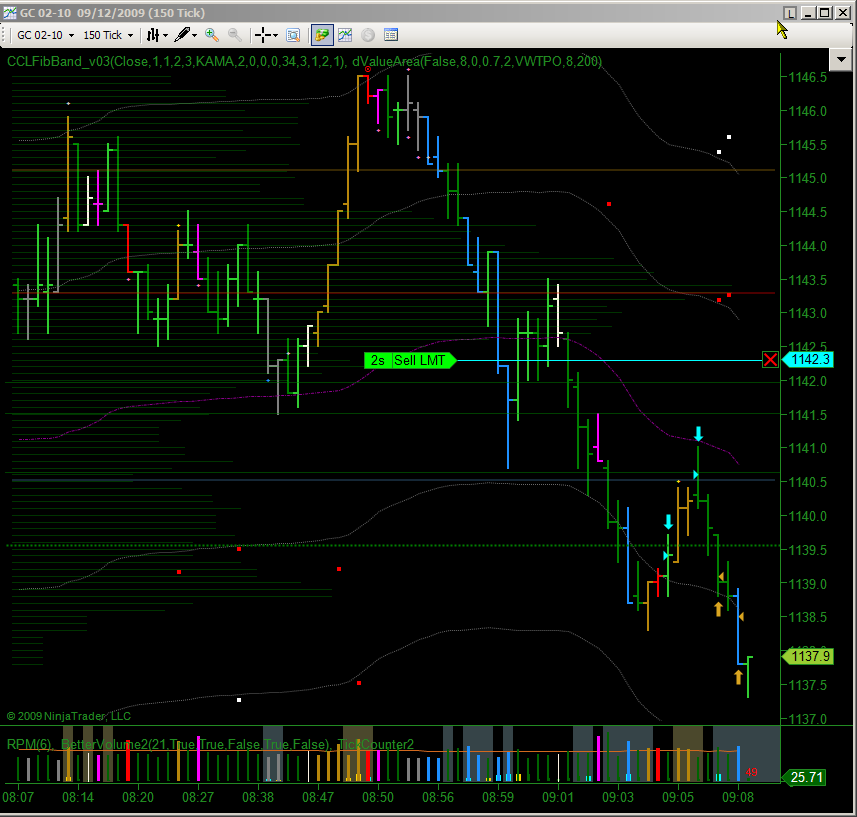Open the GC 02-10 instrument selector
The width and height of the screenshot is (857, 817).
point(45,36)
